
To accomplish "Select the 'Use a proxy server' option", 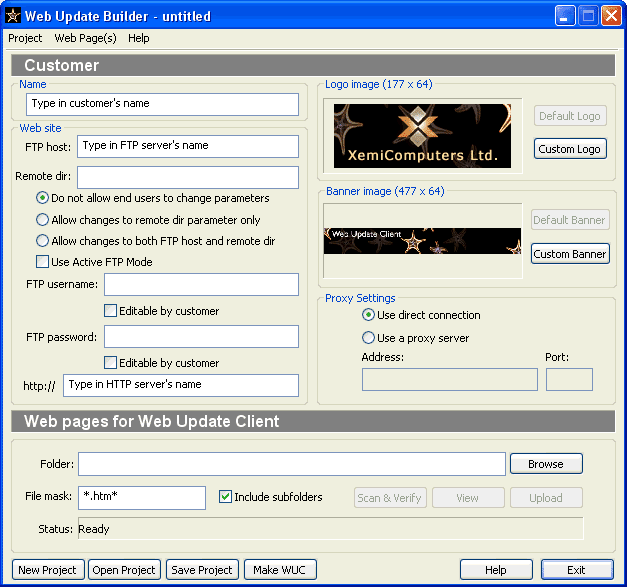I will (369, 338).
